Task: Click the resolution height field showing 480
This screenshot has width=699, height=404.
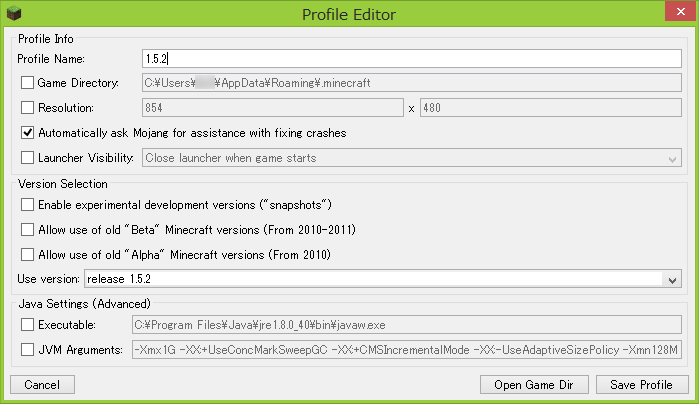Action: 550,108
